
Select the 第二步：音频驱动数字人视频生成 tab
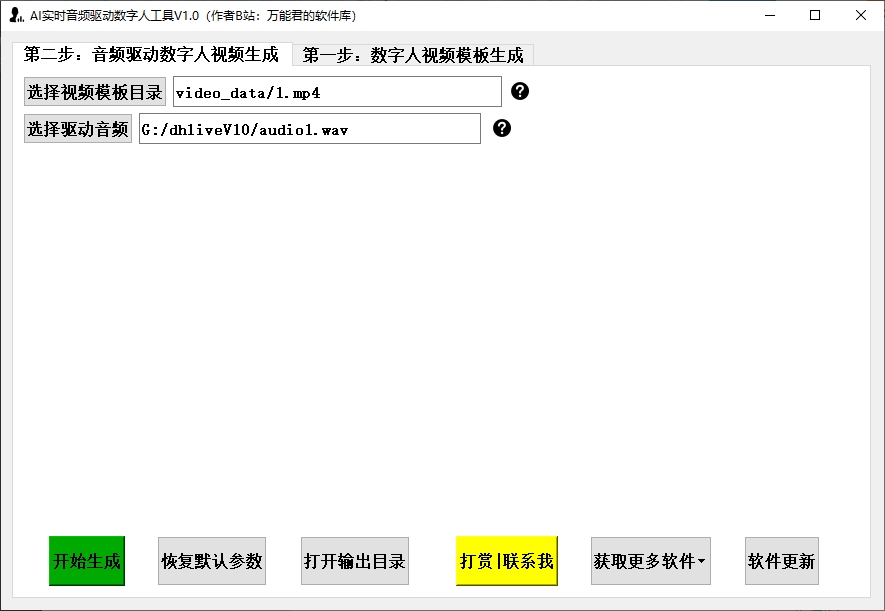click(152, 55)
